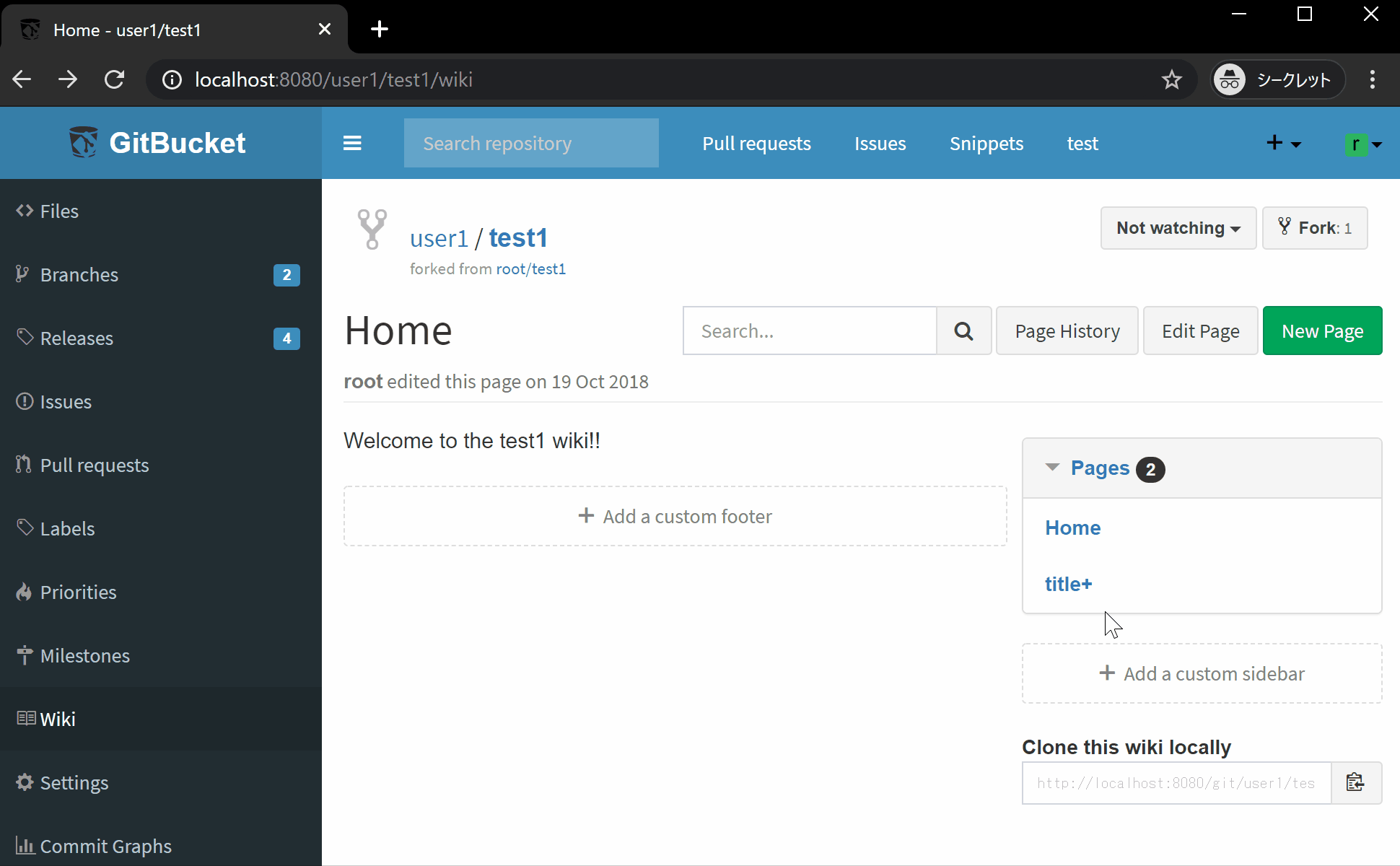This screenshot has height=866, width=1400.
Task: Select the Priorities flame icon
Action: tap(25, 592)
